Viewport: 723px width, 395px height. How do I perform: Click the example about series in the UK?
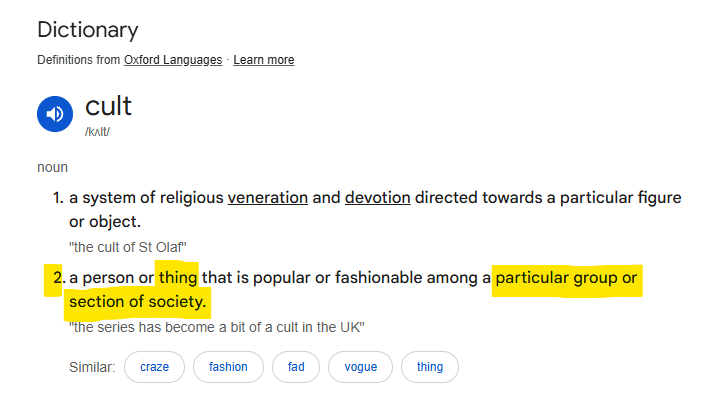217,327
